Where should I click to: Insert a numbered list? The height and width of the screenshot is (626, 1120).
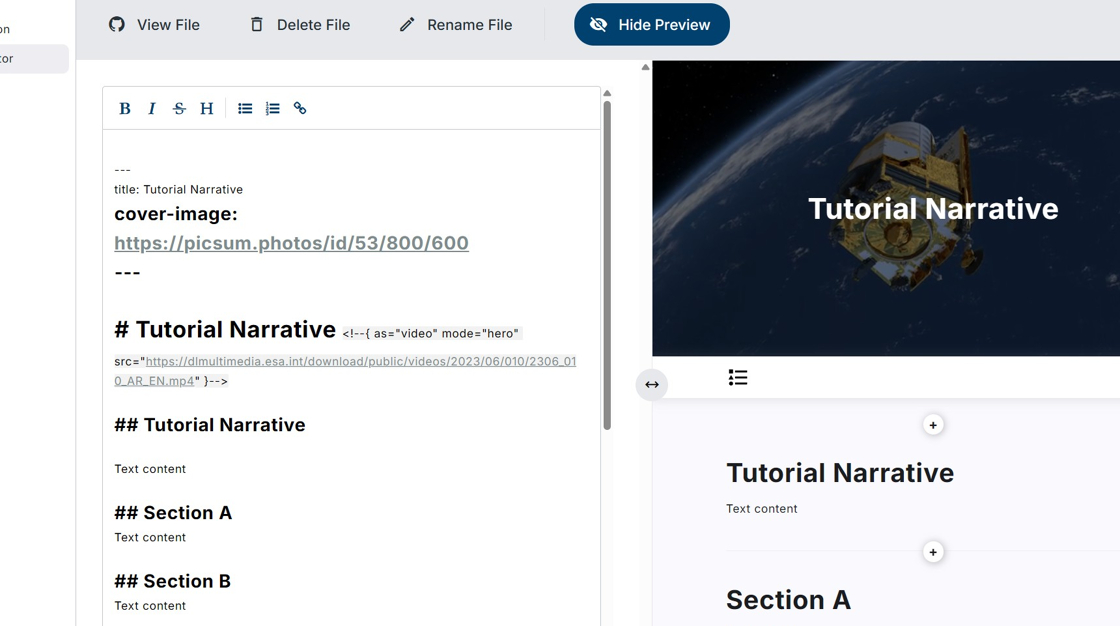[272, 109]
